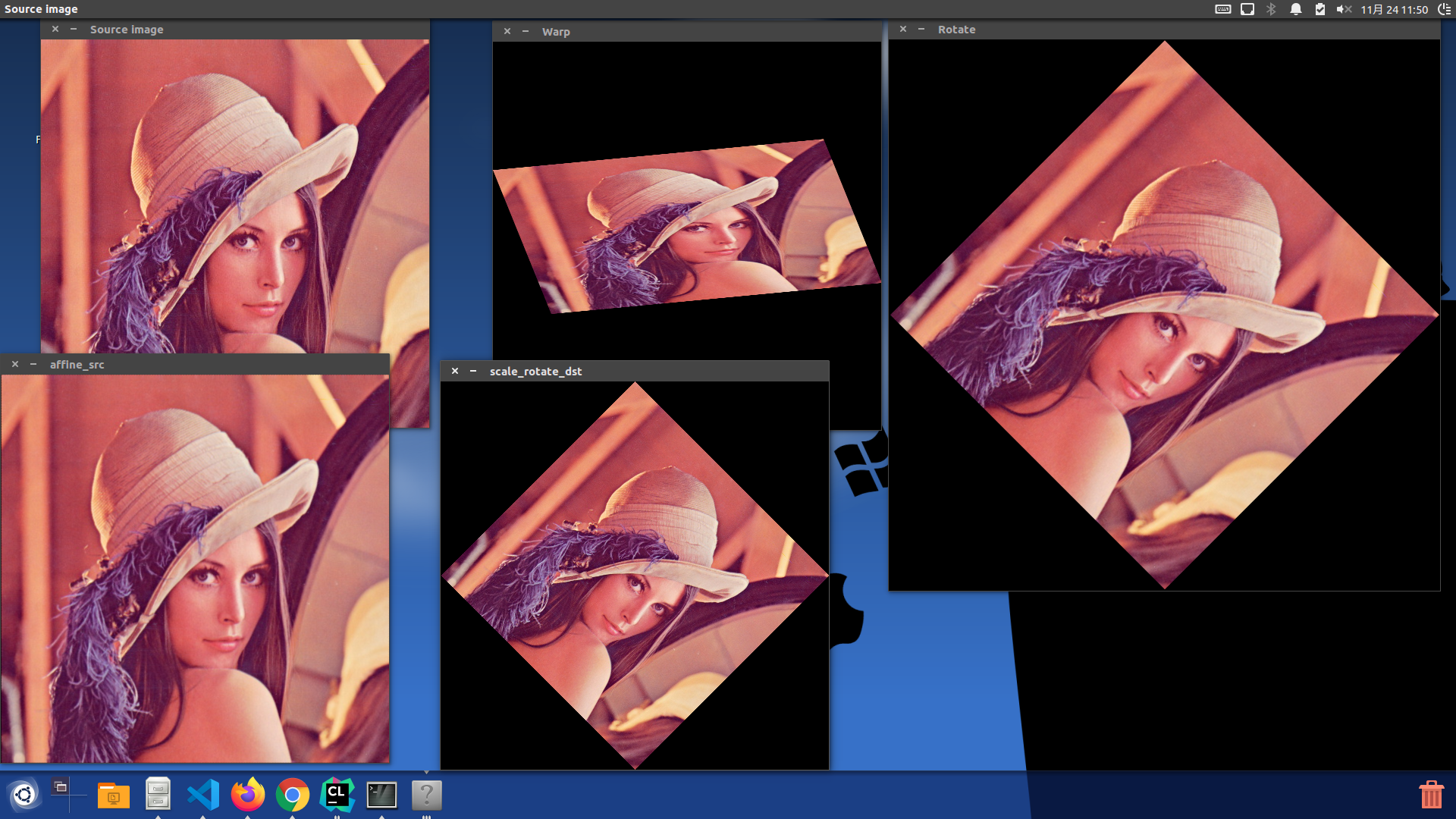Focus the Warp window title bar
Image resolution: width=1456 pixels, height=819 pixels.
(x=687, y=31)
